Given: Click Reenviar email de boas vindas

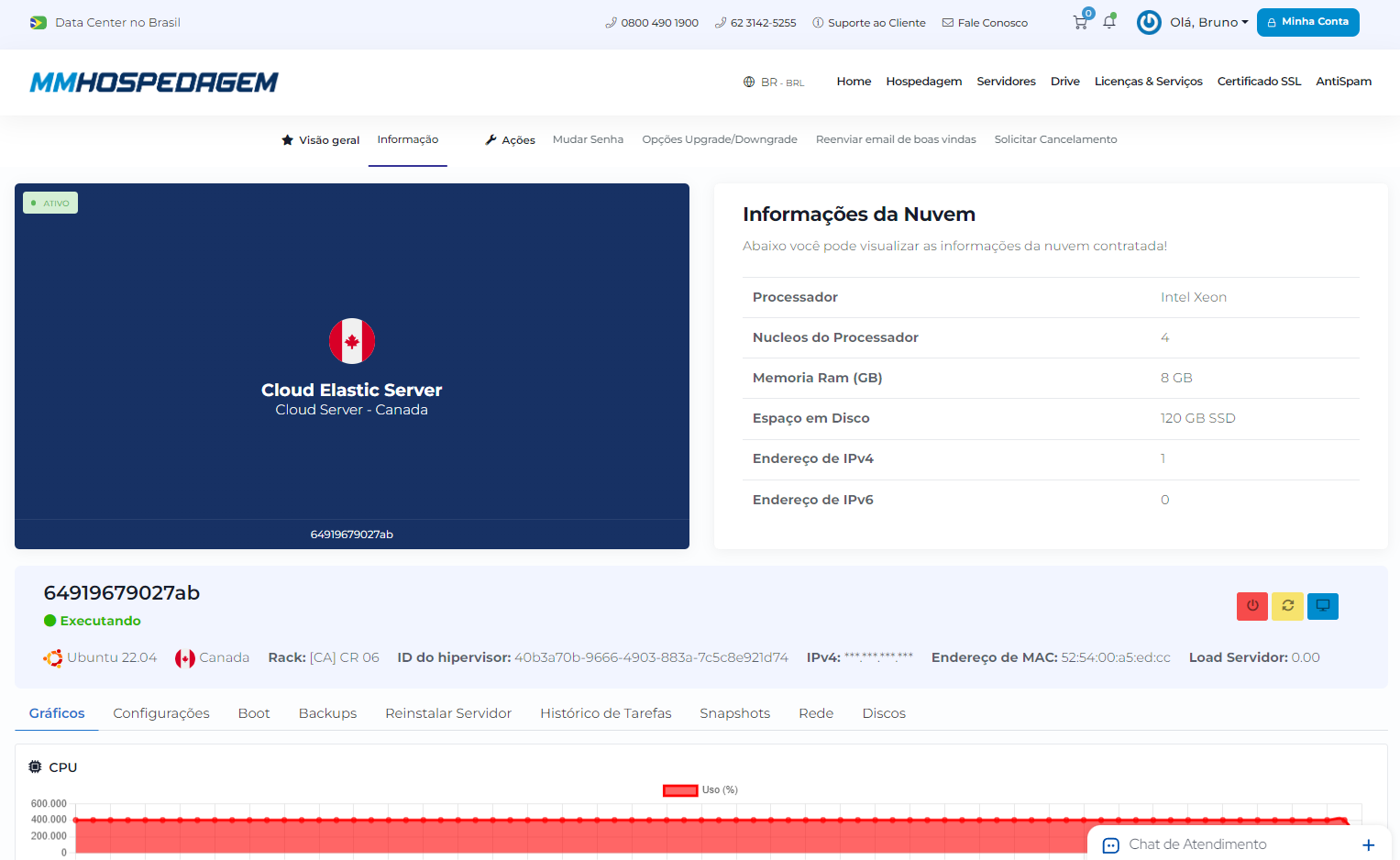Looking at the screenshot, I should click(x=896, y=139).
